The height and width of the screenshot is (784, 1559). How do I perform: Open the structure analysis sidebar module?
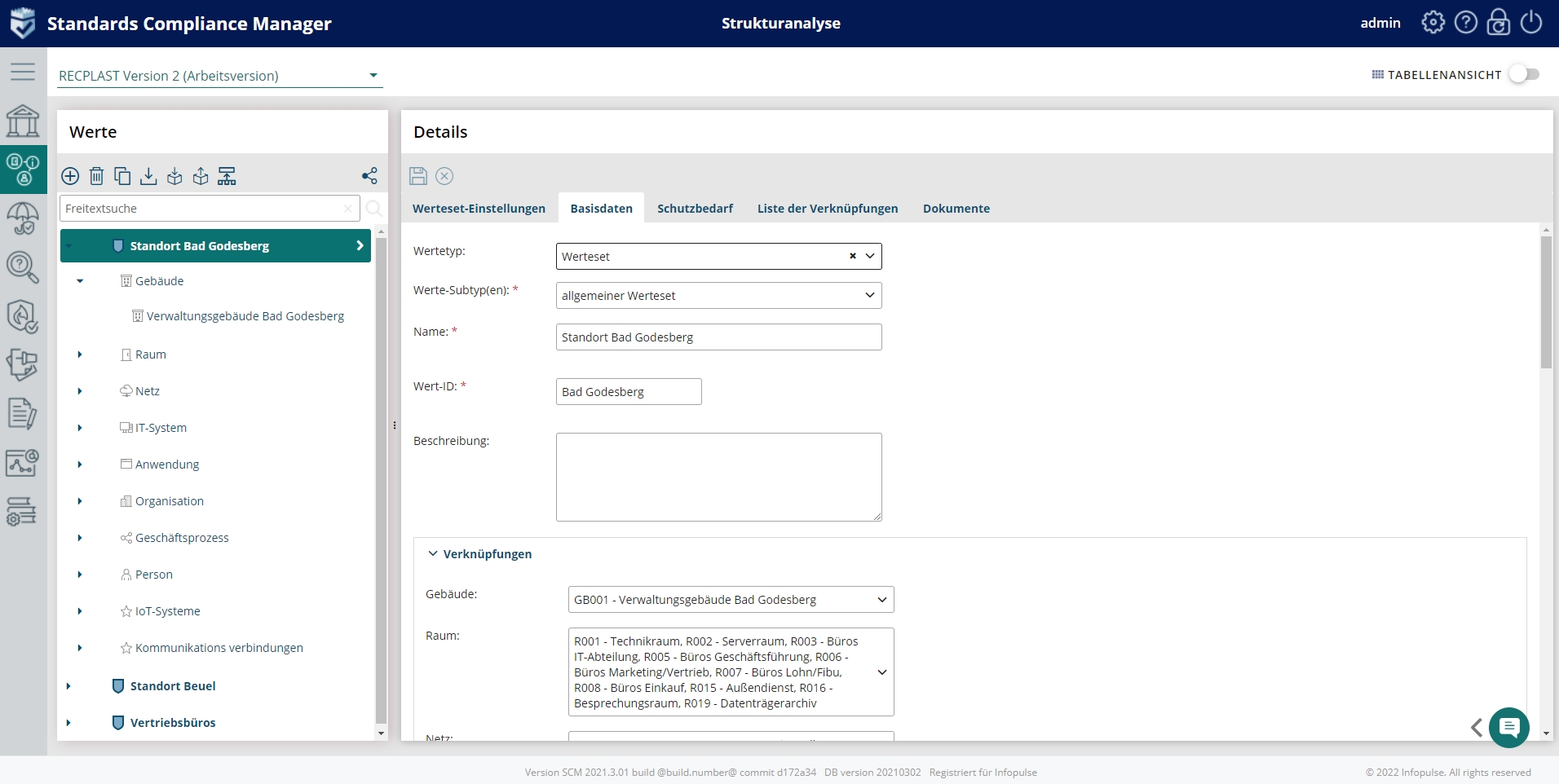pyautogui.click(x=23, y=170)
